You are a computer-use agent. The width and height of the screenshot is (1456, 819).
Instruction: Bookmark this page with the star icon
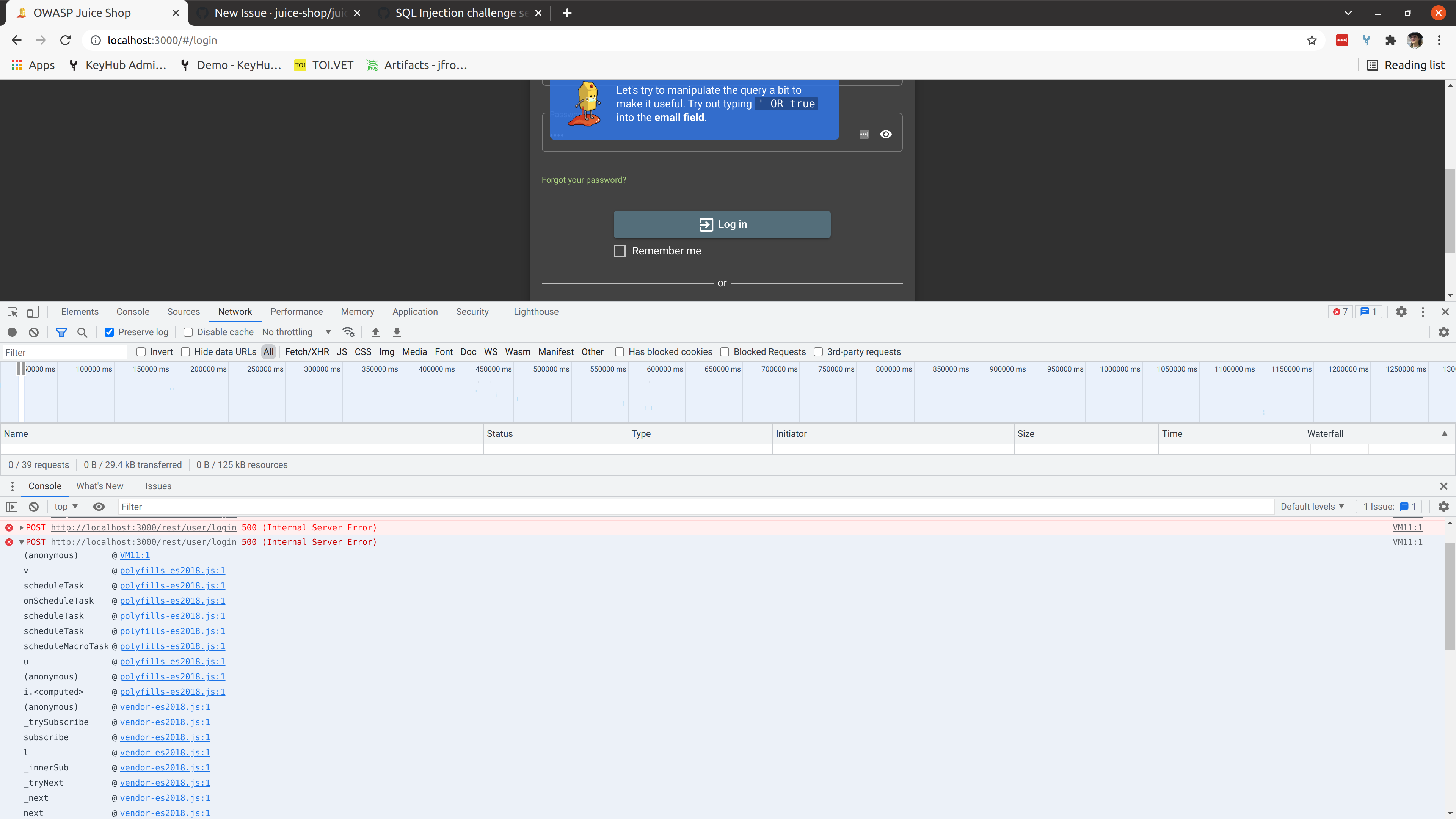(1311, 40)
